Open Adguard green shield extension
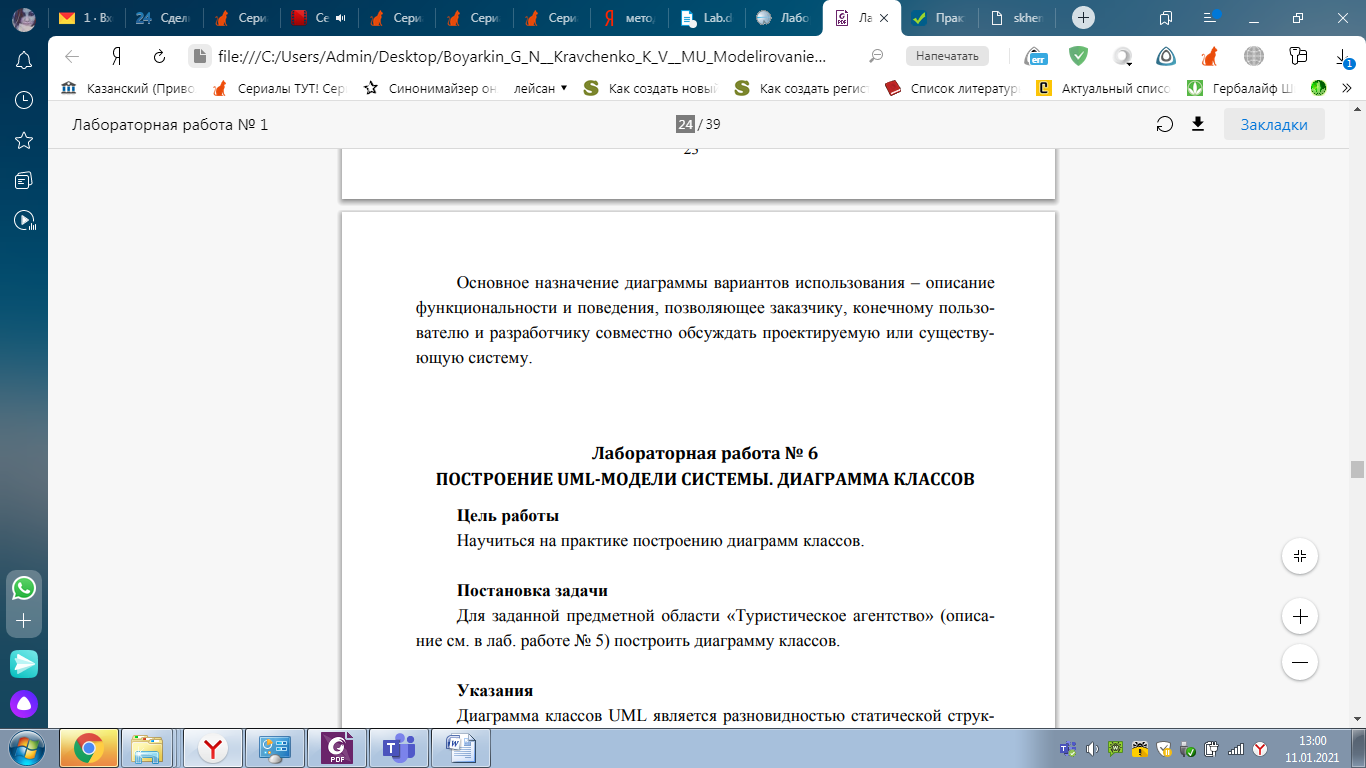This screenshot has width=1366, height=768. point(1078,56)
